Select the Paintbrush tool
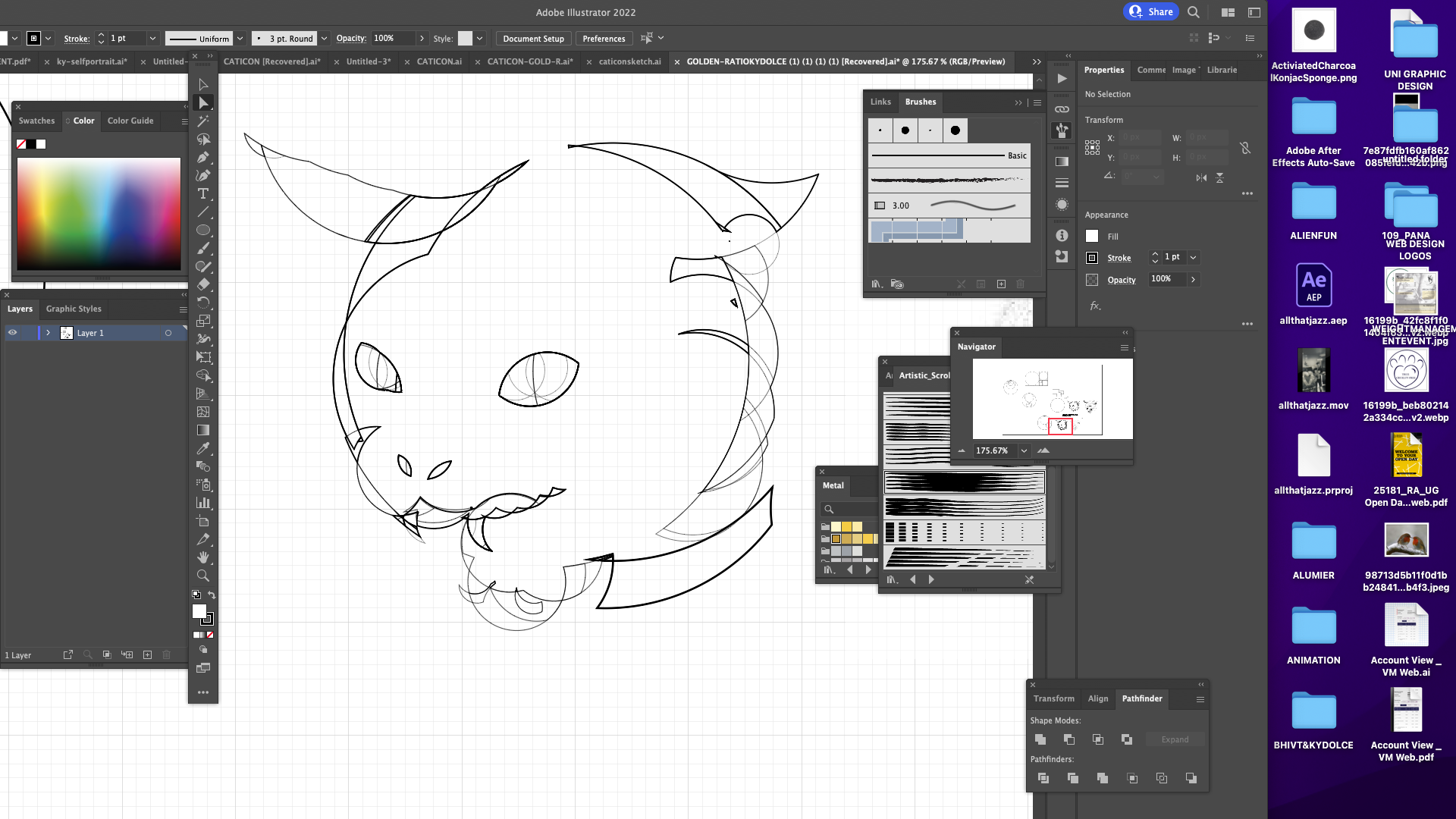The width and height of the screenshot is (1456, 819). click(x=203, y=249)
